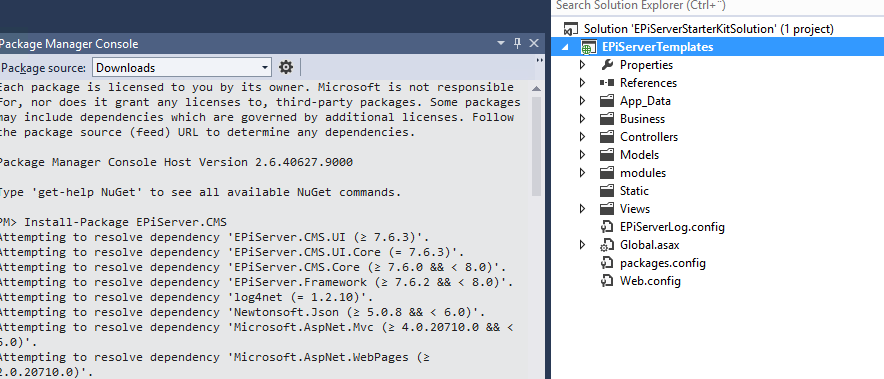
Task: Expand the Models folder arrow
Action: click(x=583, y=155)
